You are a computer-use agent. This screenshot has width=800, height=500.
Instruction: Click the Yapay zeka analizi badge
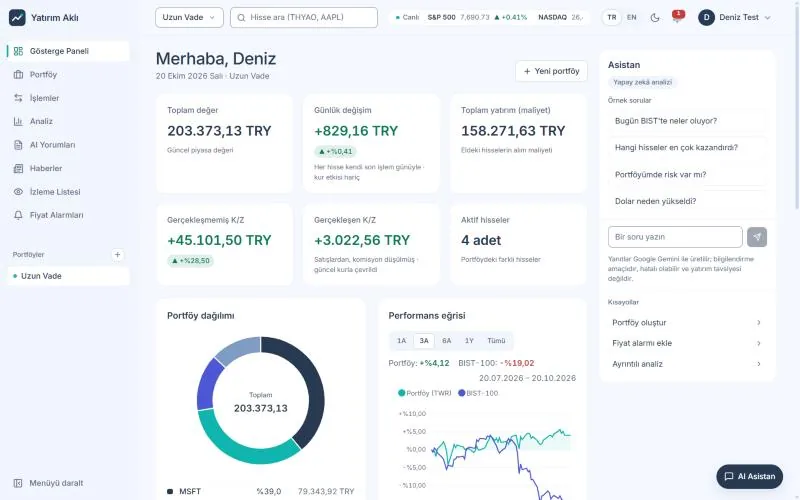point(642,82)
